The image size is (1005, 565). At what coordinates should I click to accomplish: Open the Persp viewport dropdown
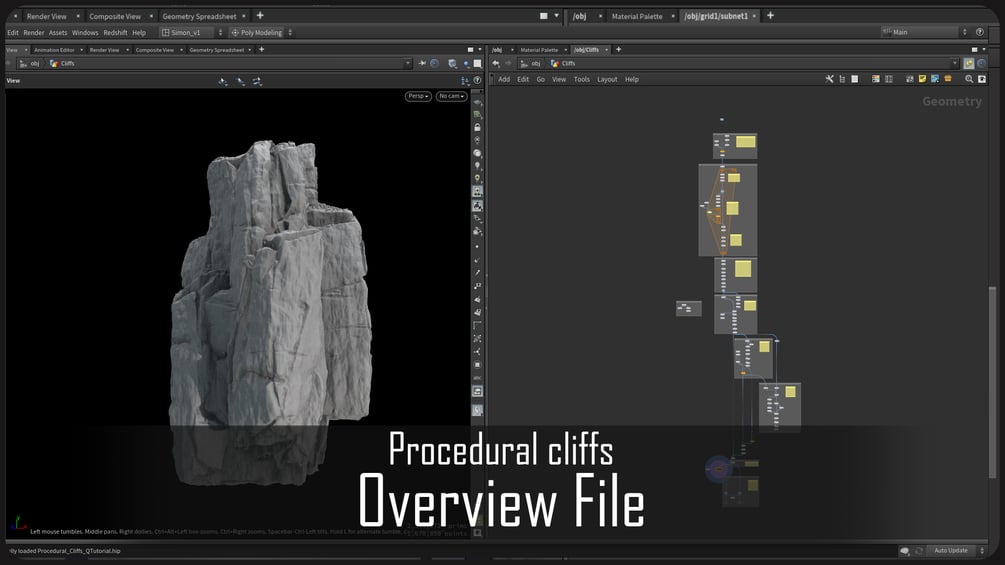tap(418, 96)
